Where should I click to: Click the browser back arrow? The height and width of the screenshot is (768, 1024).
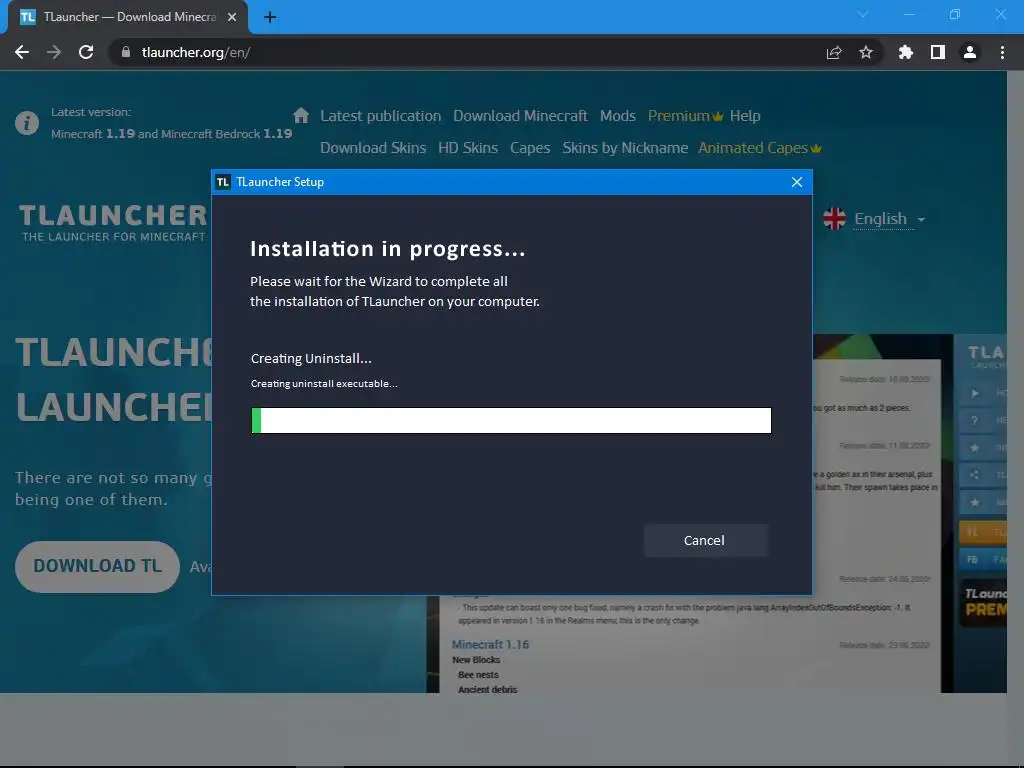[22, 52]
